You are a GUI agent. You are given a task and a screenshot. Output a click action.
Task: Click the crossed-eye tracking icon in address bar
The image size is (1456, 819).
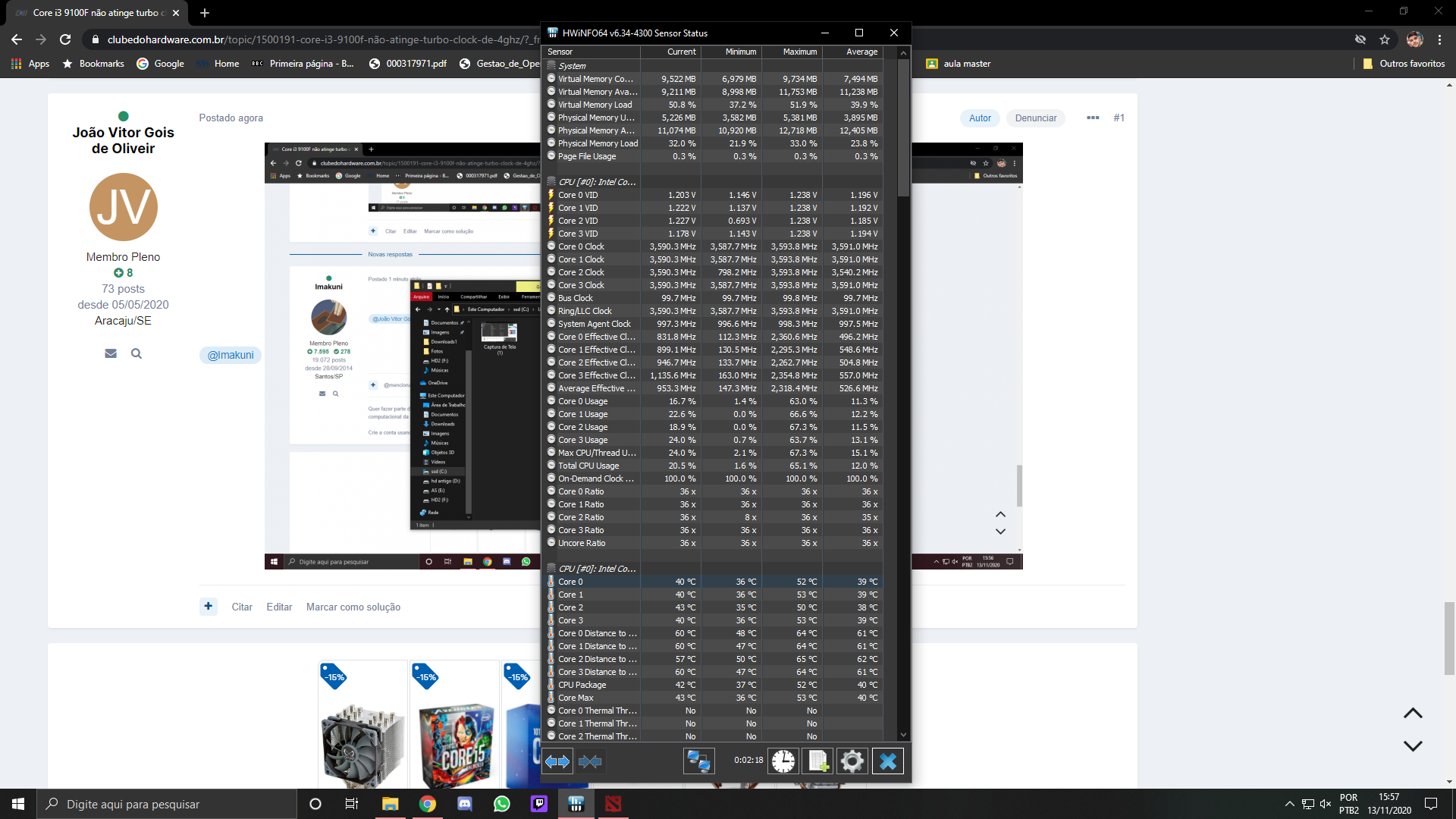click(x=1360, y=39)
